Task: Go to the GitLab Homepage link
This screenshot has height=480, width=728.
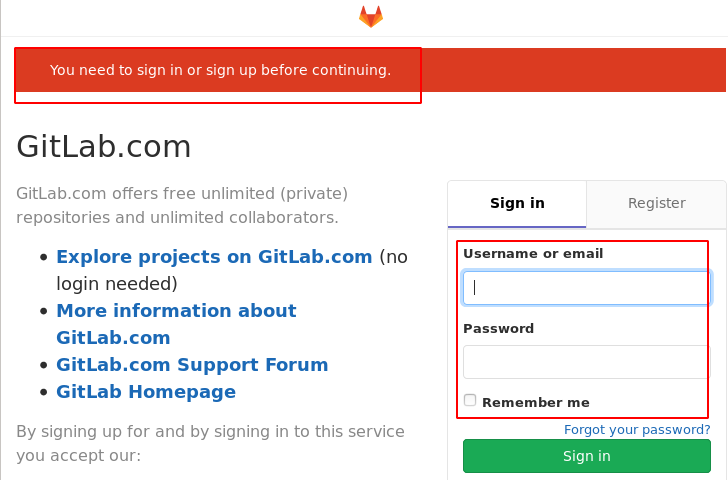Action: point(146,392)
